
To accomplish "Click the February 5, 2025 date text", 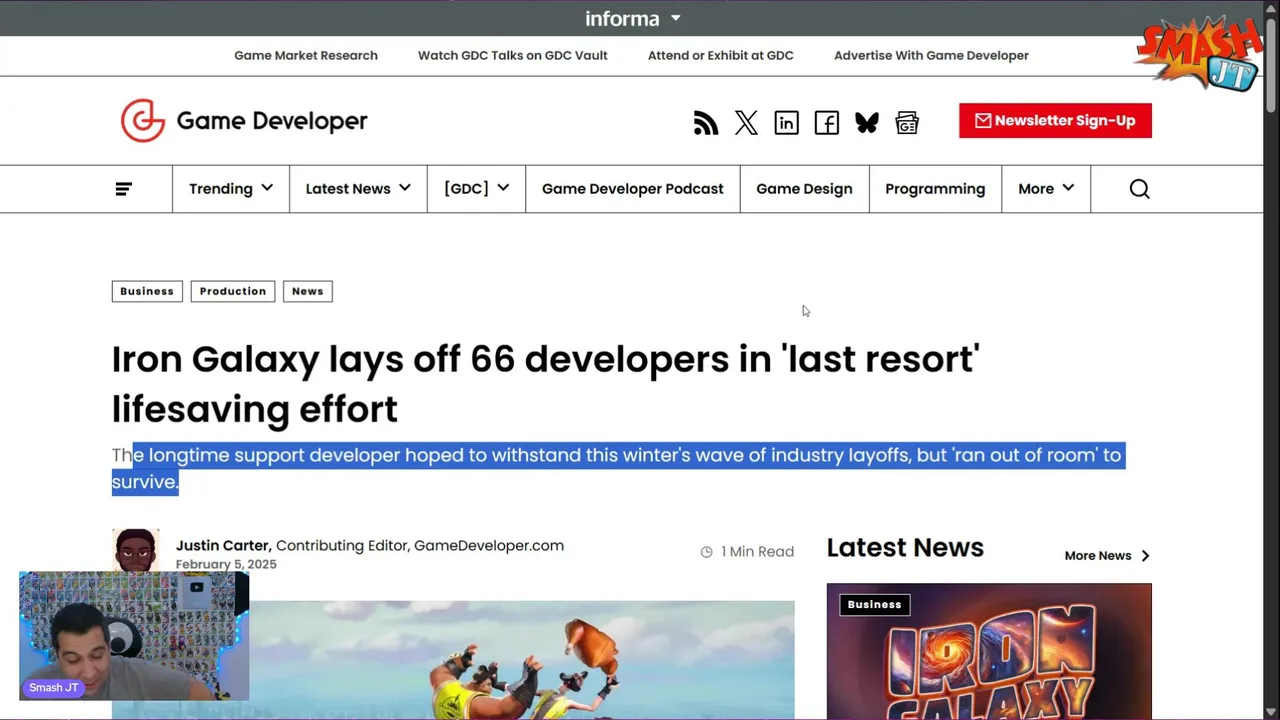I will click(x=226, y=564).
